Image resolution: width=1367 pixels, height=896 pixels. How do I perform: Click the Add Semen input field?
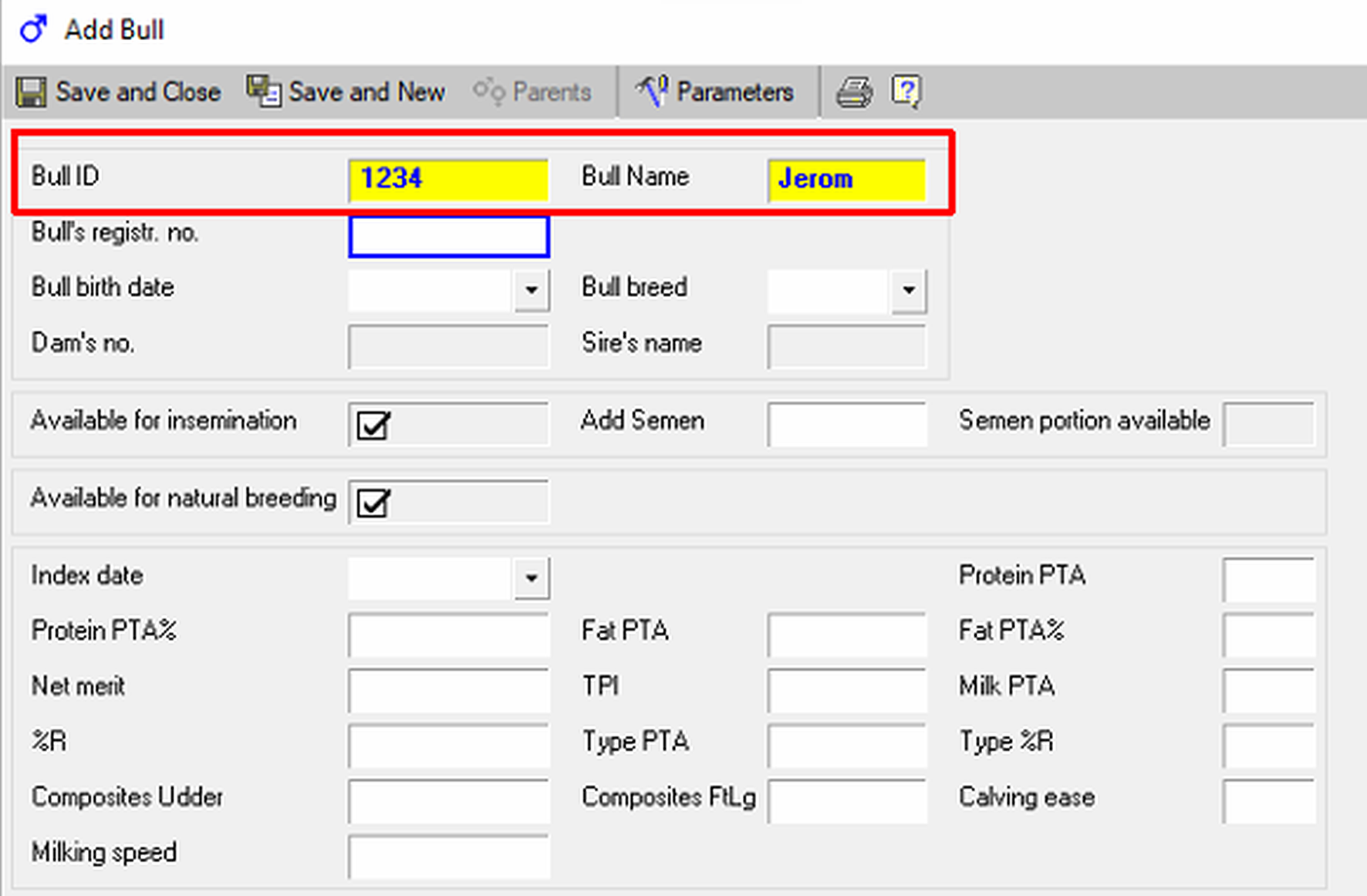point(847,424)
